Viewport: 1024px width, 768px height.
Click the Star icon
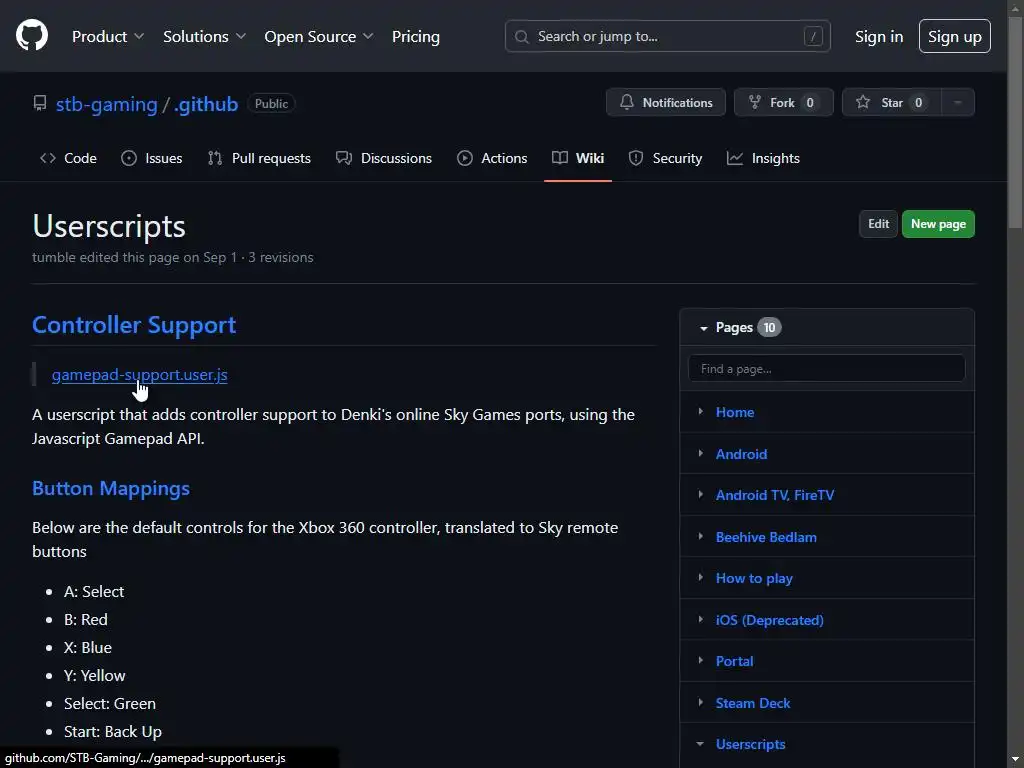pyautogui.click(x=863, y=102)
